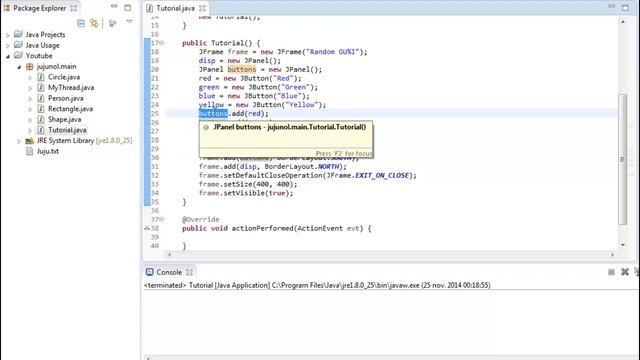Click the Circle.java file icon
This screenshot has width=640, height=360.
[x=41, y=77]
